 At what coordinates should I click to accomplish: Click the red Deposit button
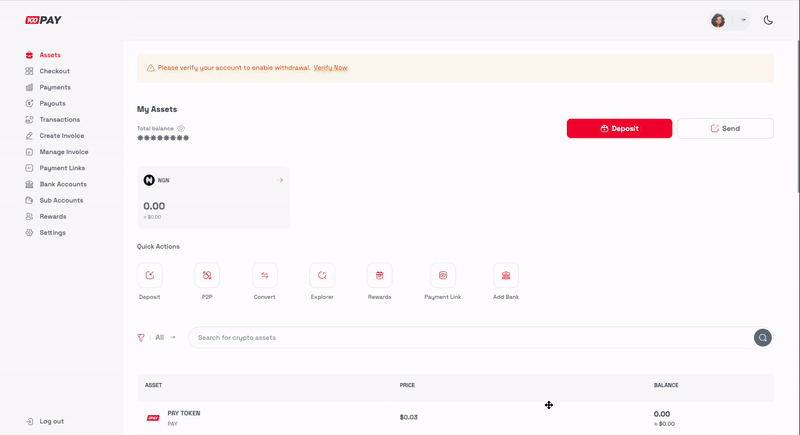(619, 129)
